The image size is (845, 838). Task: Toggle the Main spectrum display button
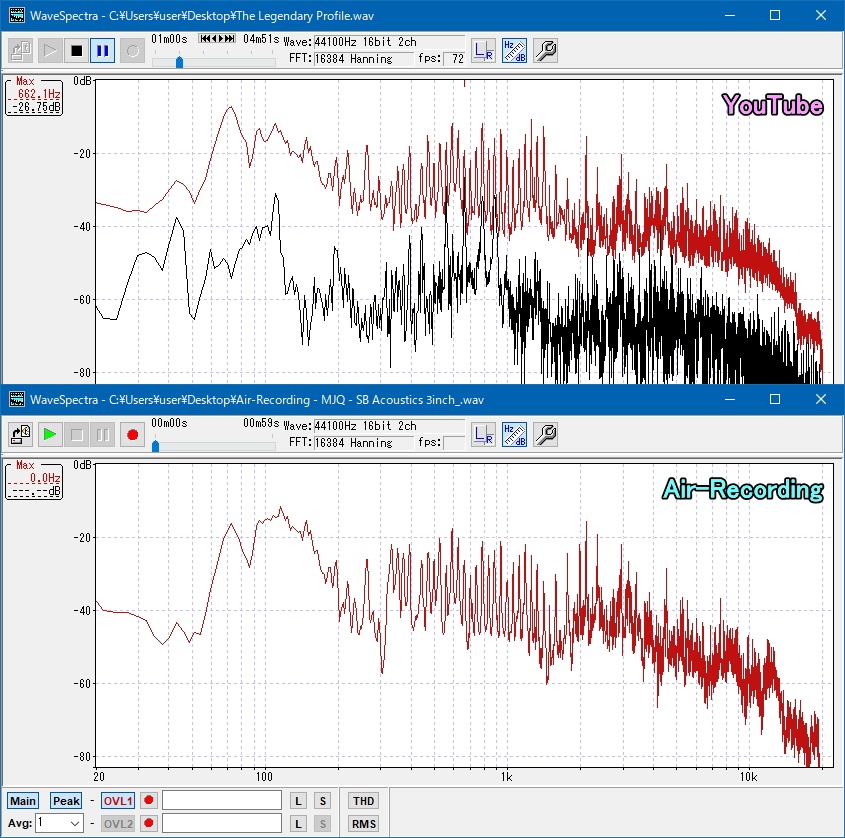pyautogui.click(x=23, y=801)
